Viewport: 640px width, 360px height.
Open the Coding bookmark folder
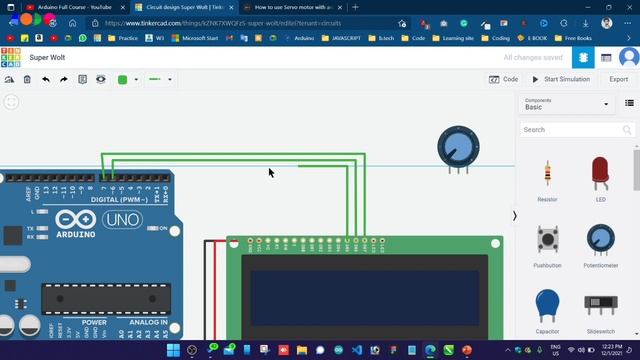[496, 38]
